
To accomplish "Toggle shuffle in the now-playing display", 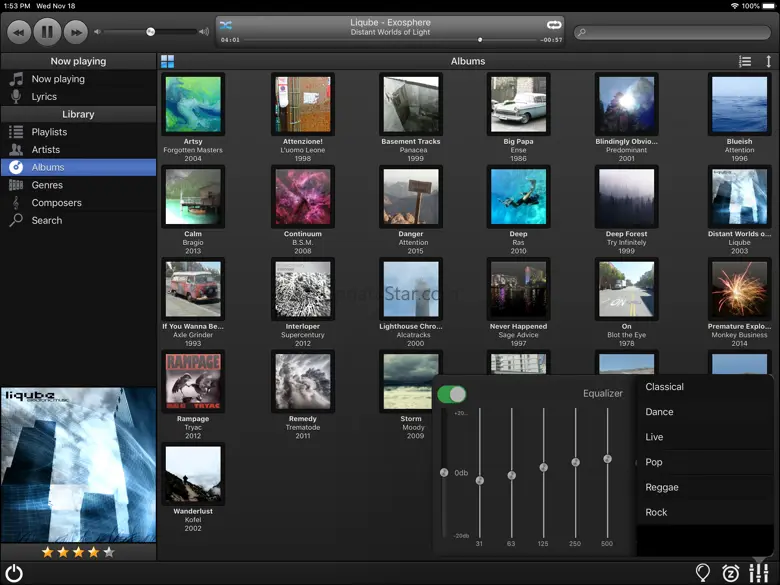I will (x=226, y=25).
